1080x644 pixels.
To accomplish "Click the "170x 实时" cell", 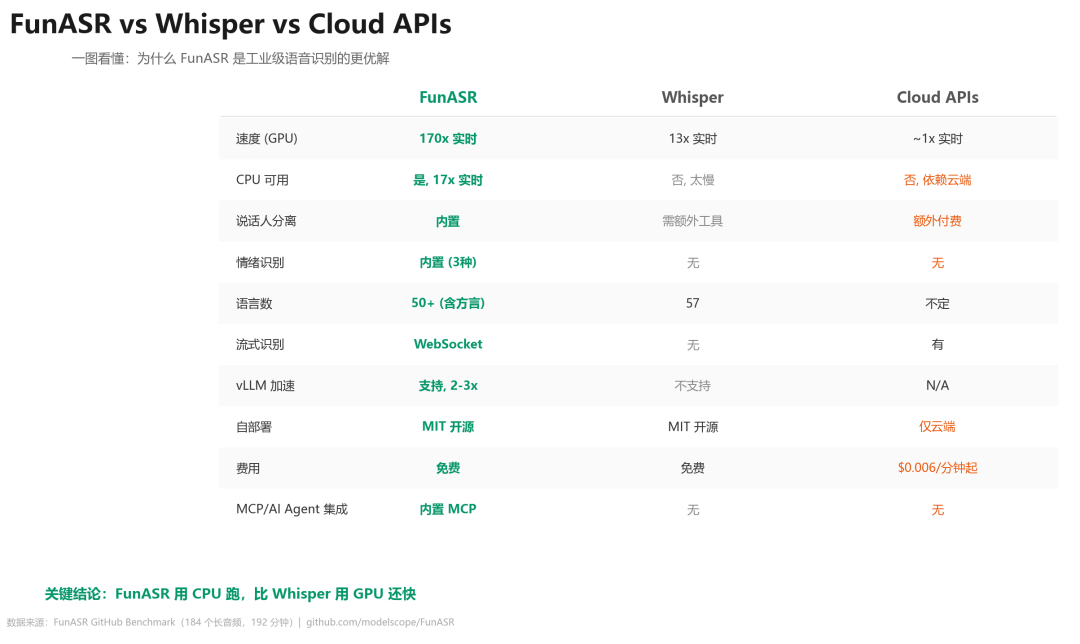I will [448, 138].
